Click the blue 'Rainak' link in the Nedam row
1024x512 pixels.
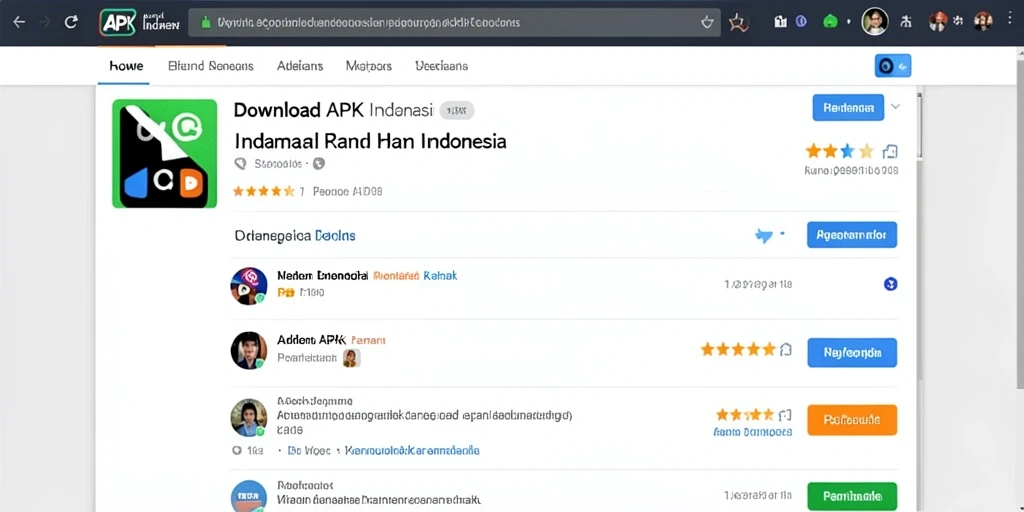click(440, 276)
